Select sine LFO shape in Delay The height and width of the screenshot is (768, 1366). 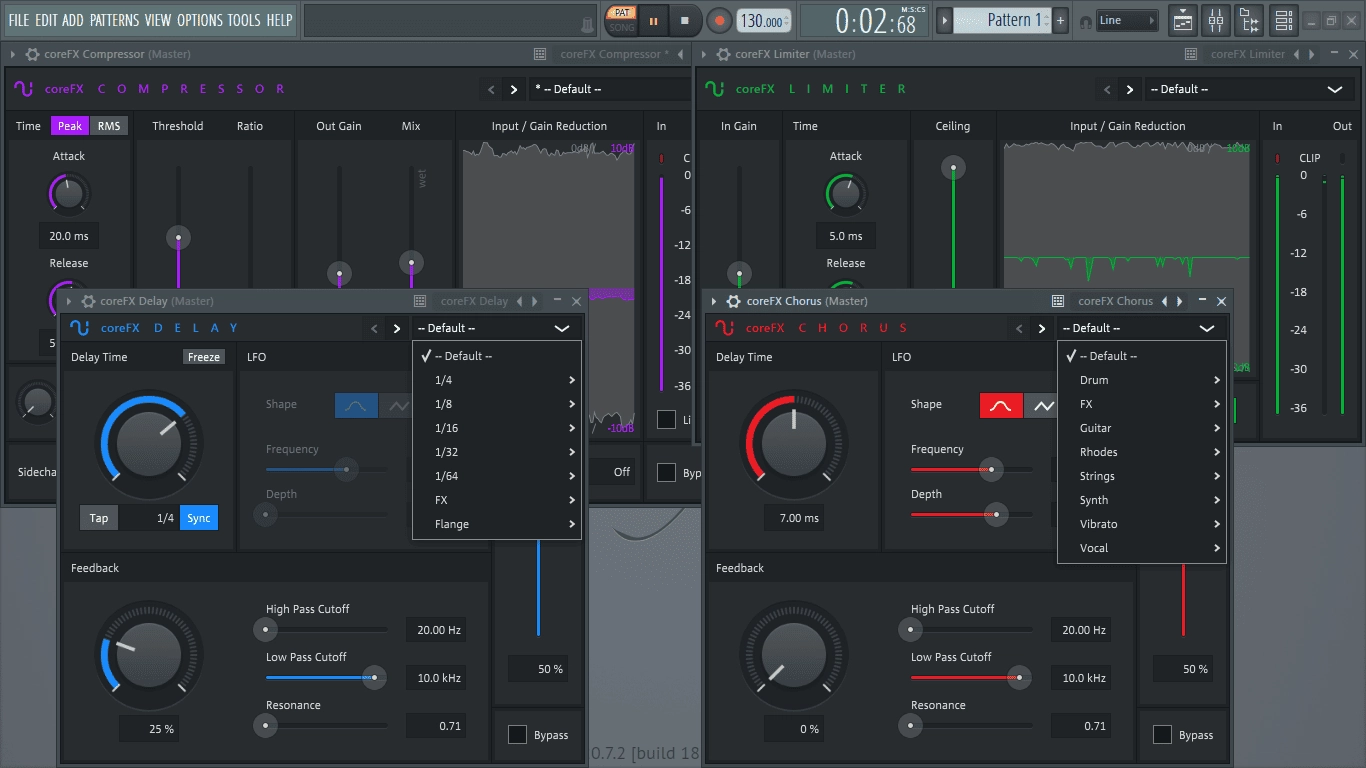click(356, 405)
